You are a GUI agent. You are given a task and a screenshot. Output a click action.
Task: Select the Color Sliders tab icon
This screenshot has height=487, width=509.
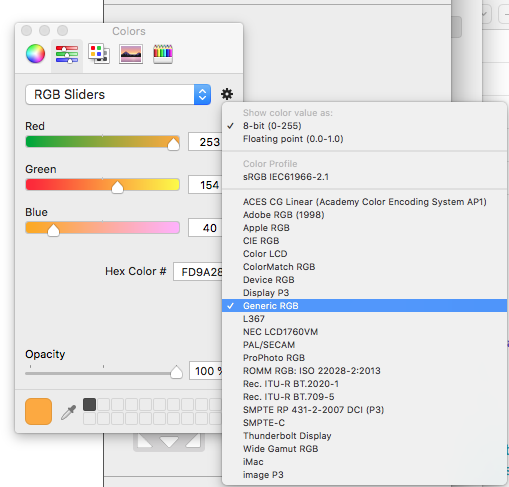tap(67, 54)
